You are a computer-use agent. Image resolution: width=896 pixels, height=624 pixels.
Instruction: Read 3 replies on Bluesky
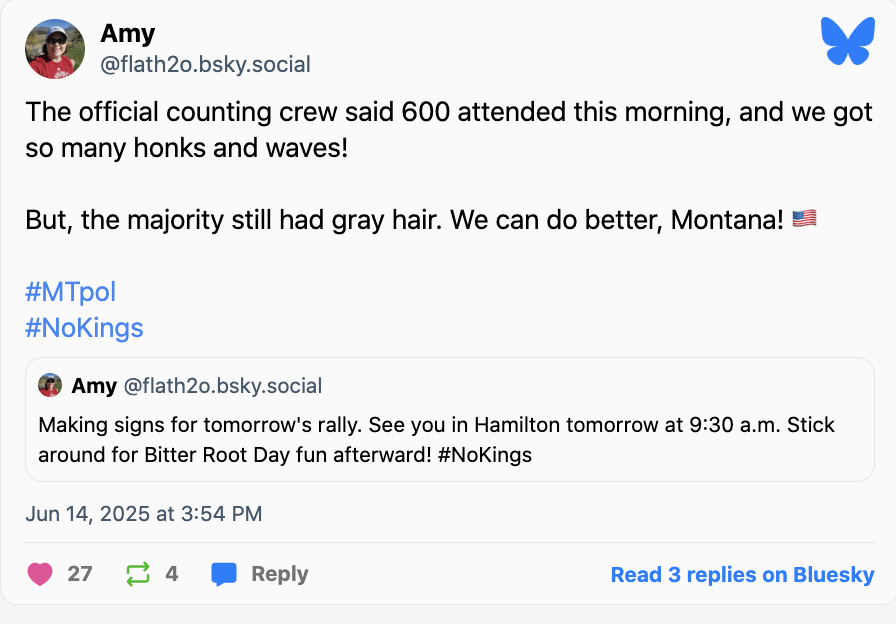pyautogui.click(x=742, y=574)
